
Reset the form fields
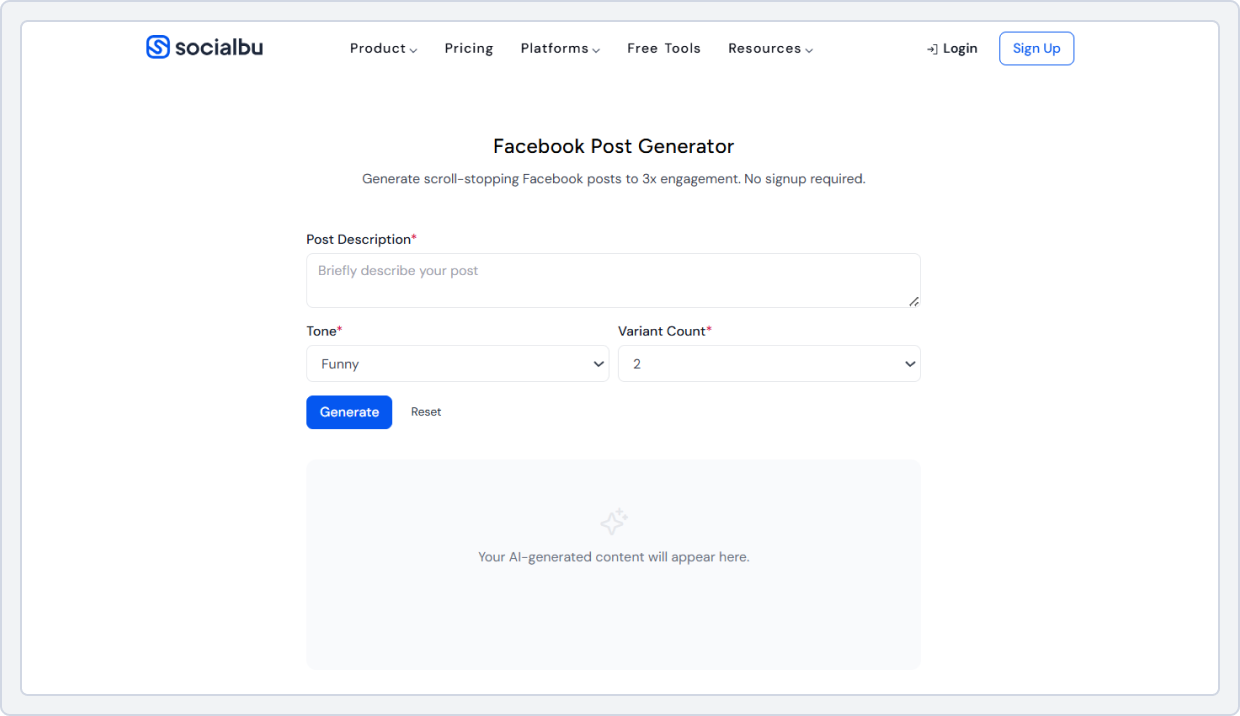pos(426,412)
